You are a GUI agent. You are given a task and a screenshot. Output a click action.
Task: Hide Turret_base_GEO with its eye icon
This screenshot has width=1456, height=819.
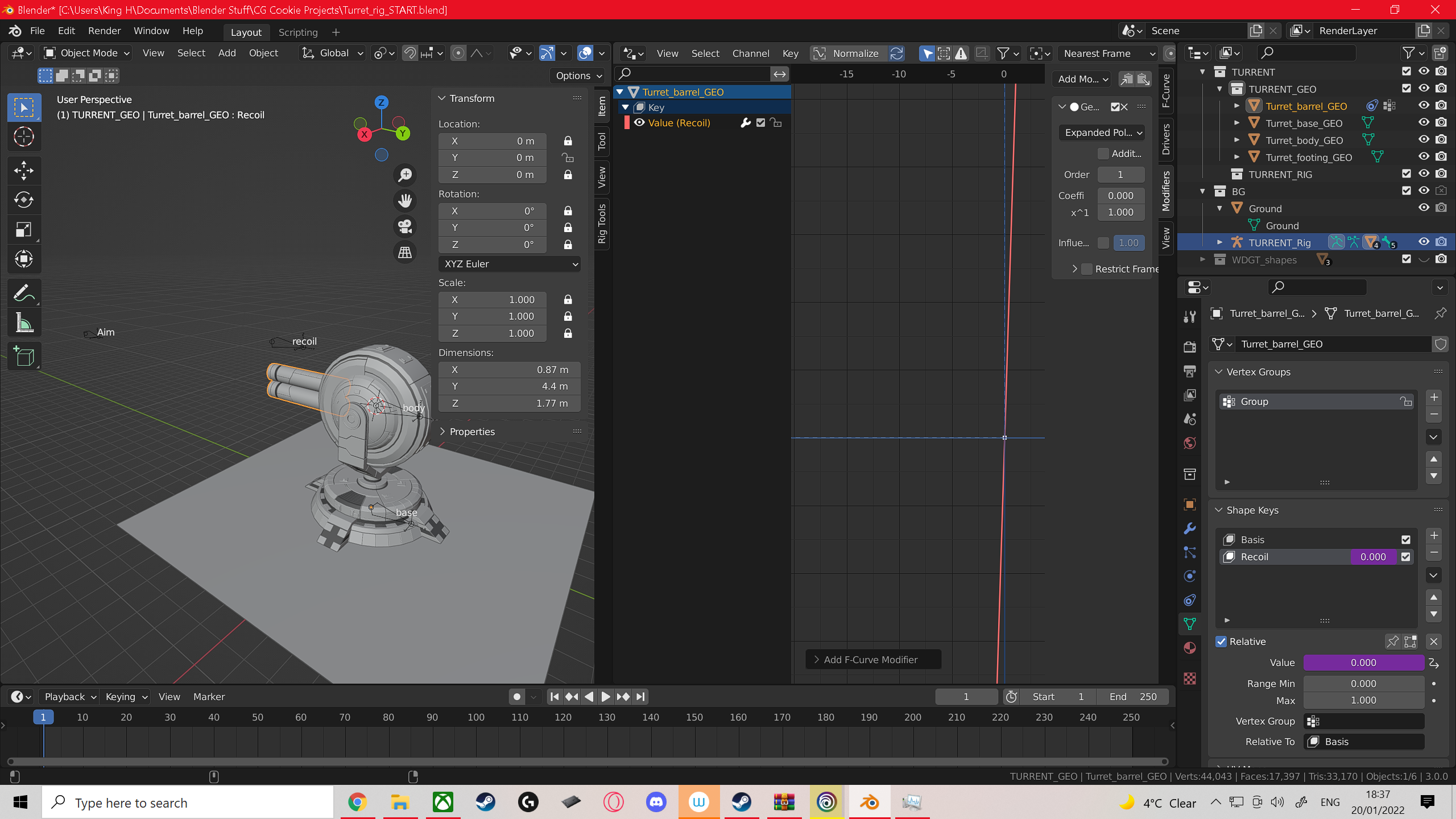tap(1424, 122)
